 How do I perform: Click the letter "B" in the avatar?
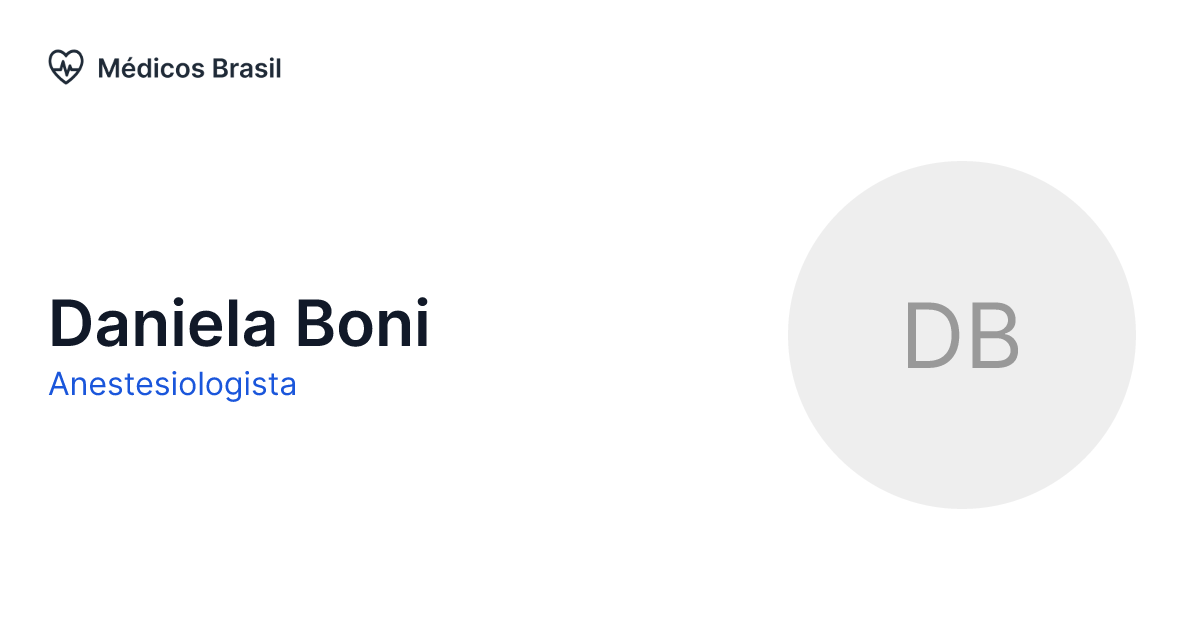pyautogui.click(x=993, y=336)
